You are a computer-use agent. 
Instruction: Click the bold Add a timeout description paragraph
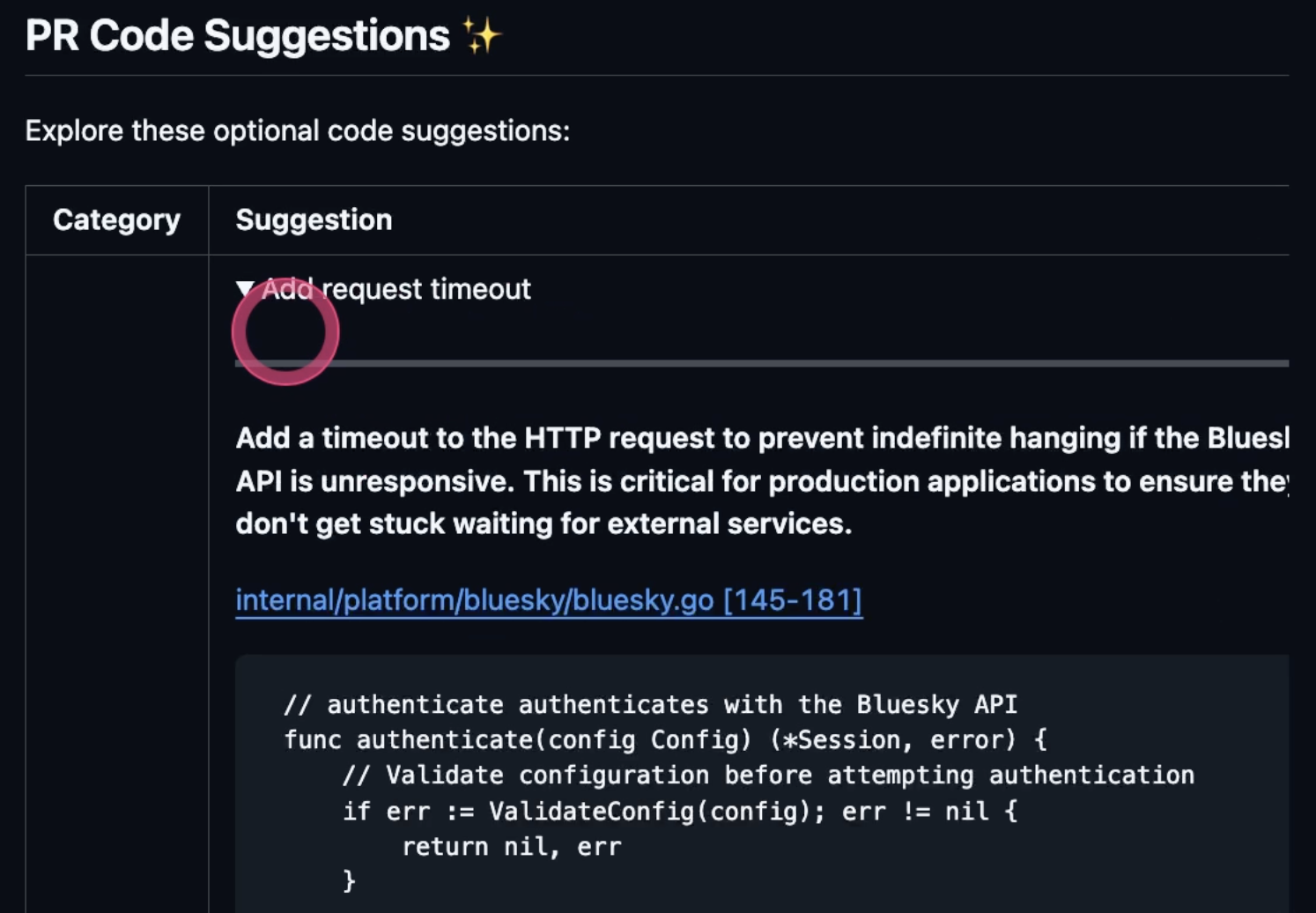pyautogui.click(x=762, y=480)
